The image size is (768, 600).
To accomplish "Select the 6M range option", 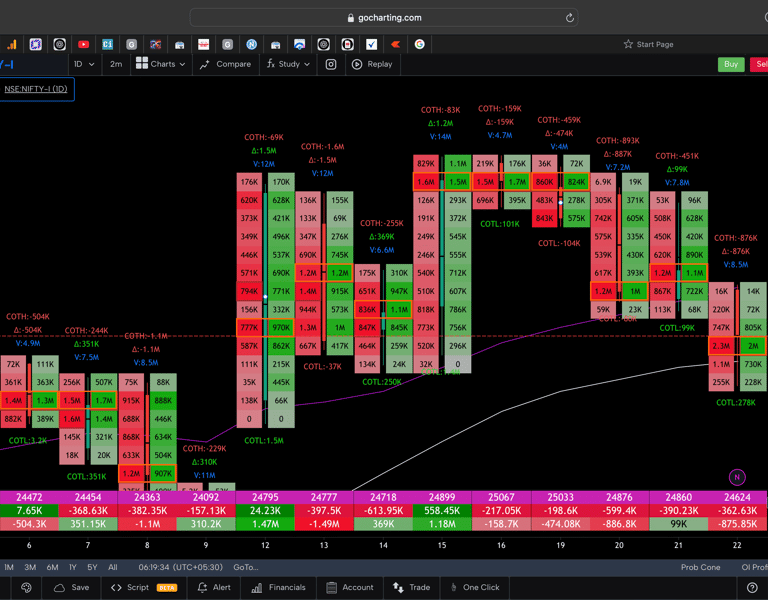I will (x=52, y=567).
